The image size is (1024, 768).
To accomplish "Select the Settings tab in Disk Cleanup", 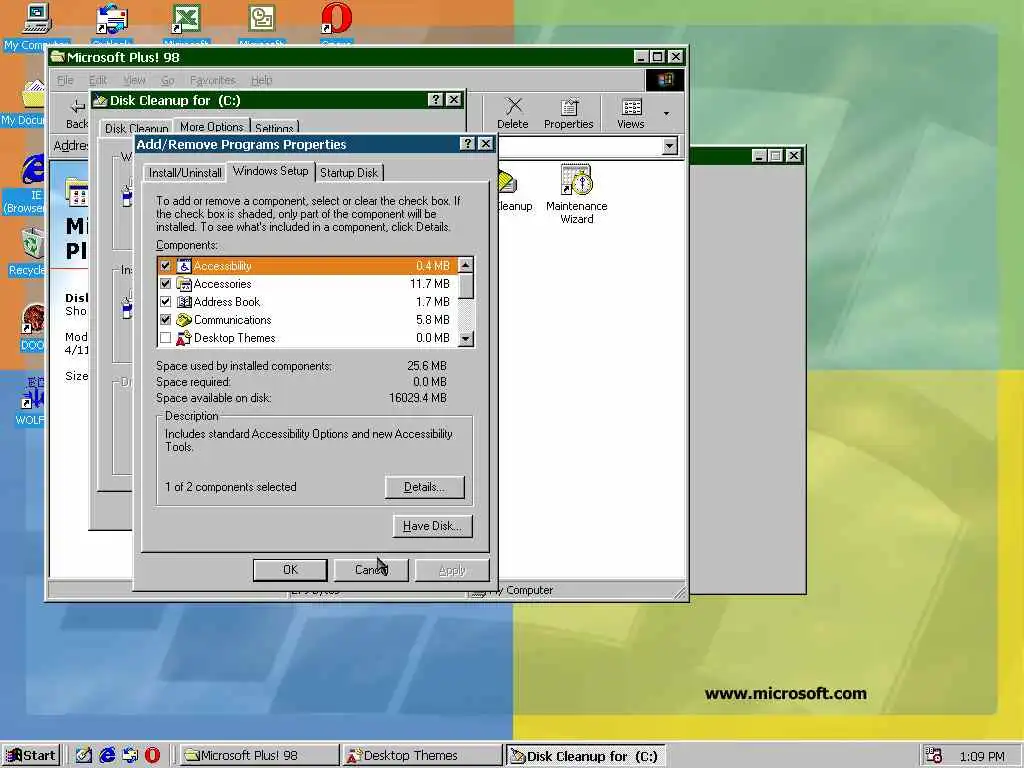I will [274, 128].
